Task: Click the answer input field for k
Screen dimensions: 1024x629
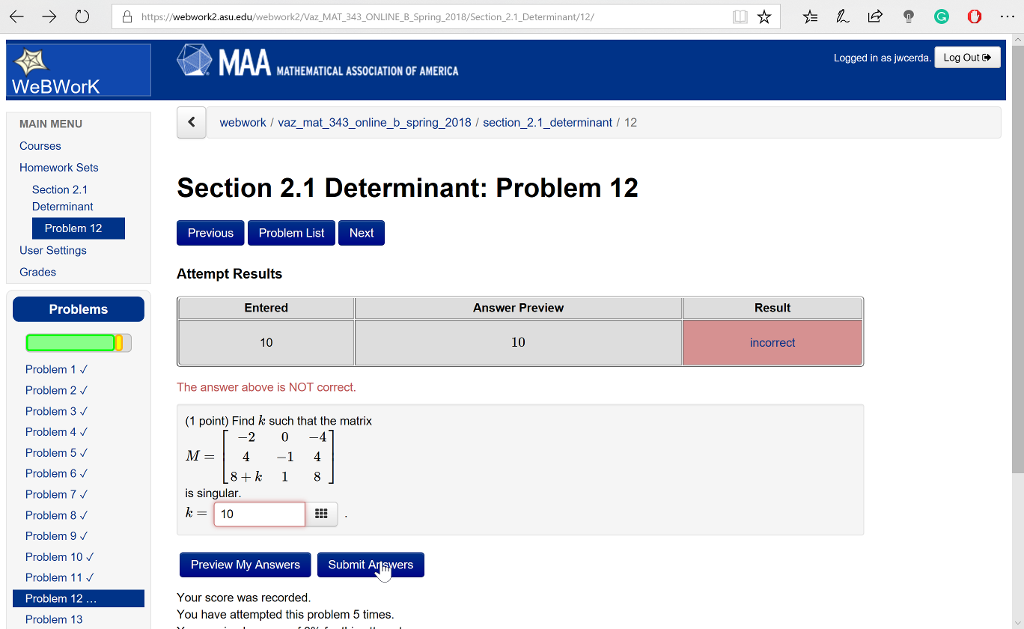Action: click(x=259, y=513)
